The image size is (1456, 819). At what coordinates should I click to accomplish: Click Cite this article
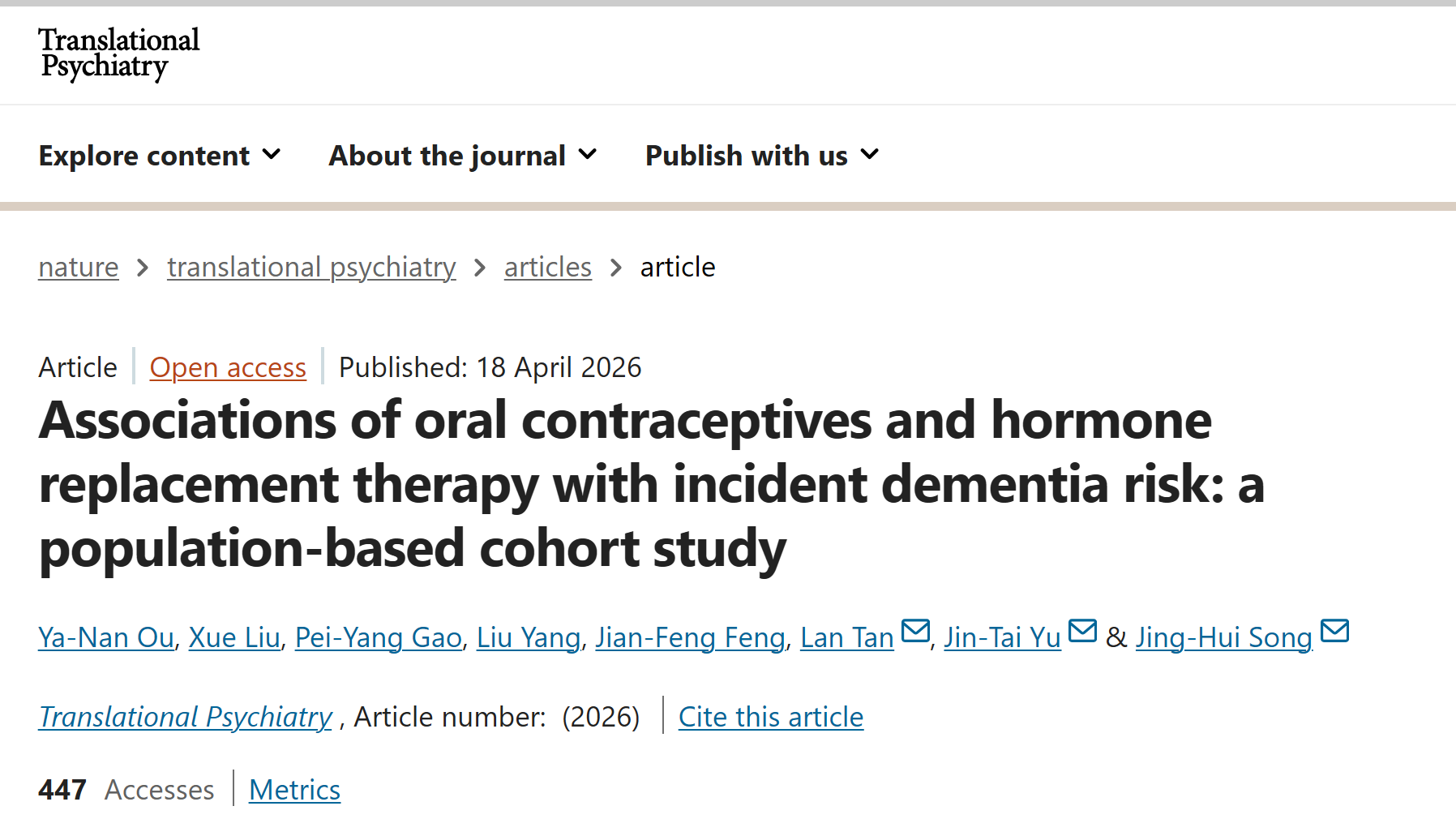771,717
